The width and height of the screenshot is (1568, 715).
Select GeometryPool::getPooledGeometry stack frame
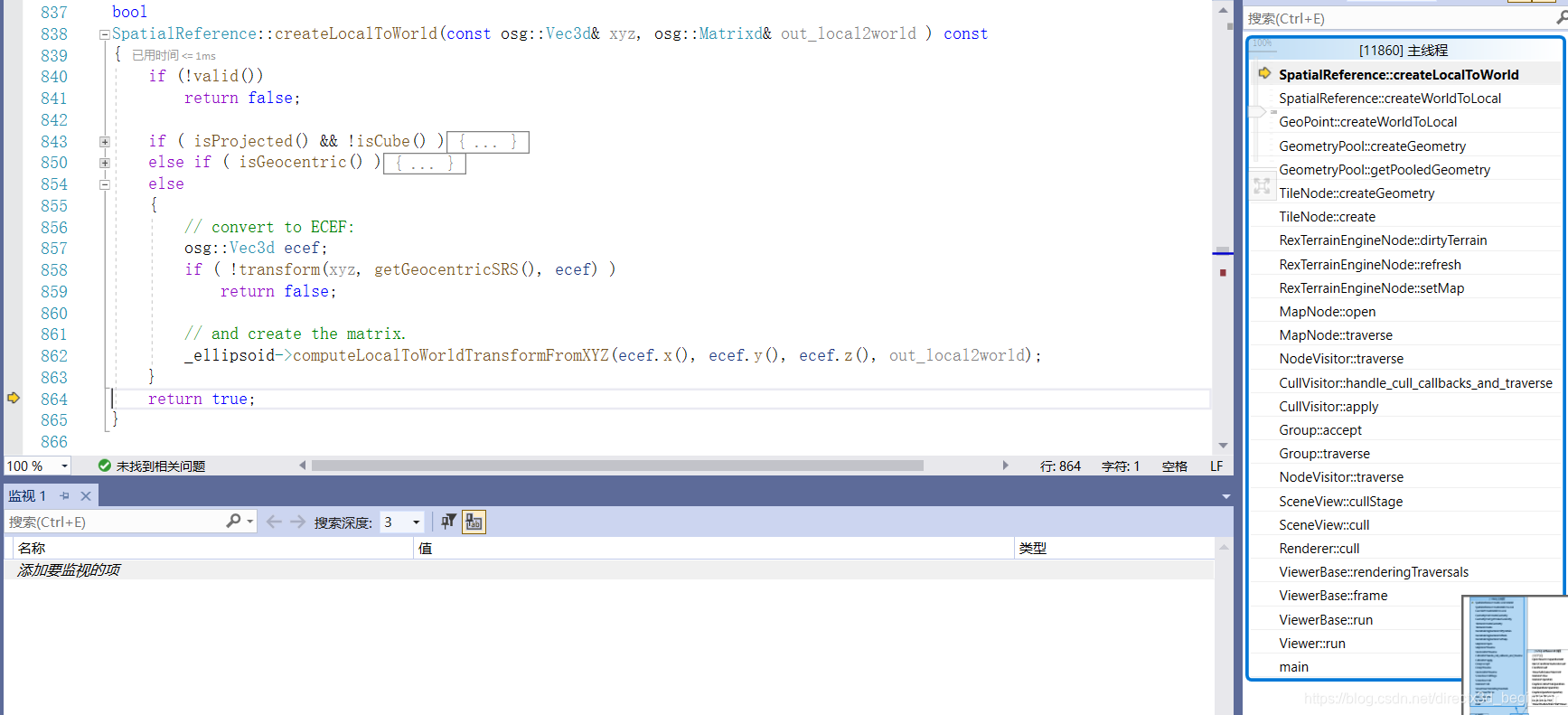[x=1384, y=169]
